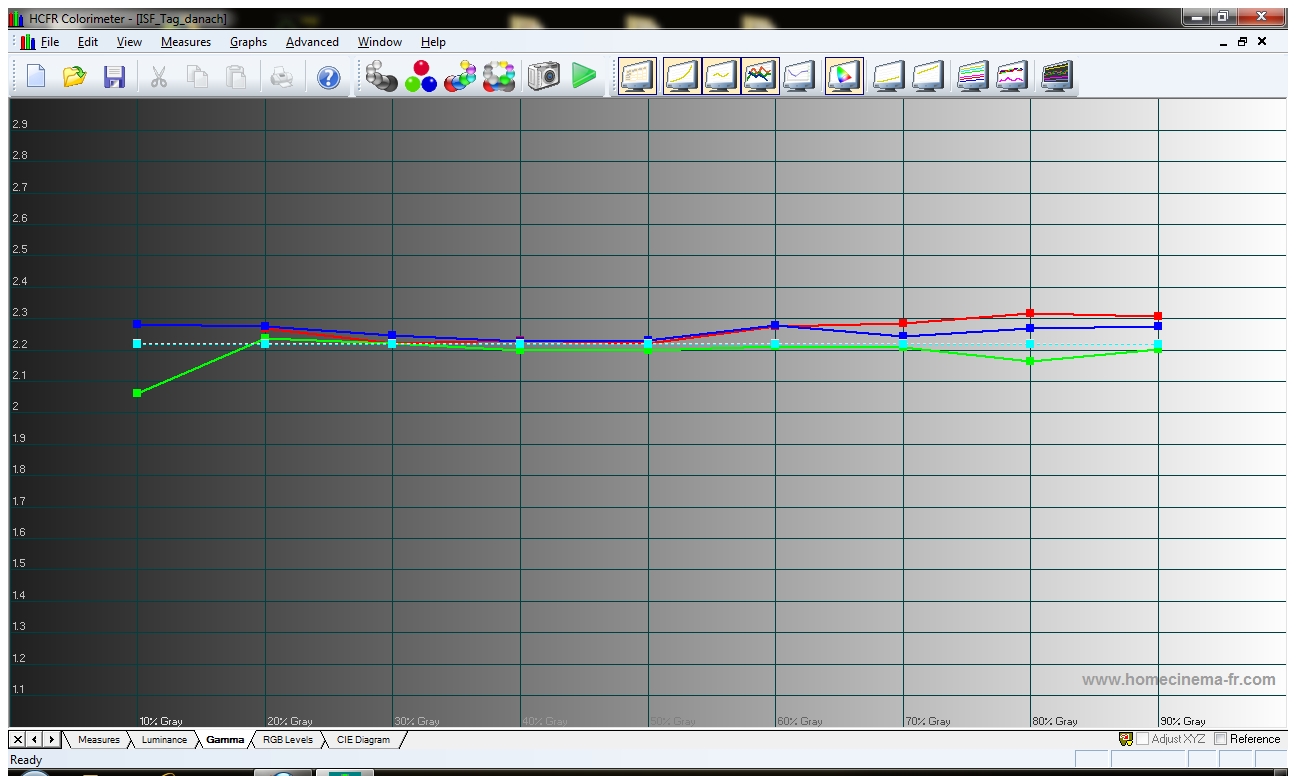Toggle the Reference checkbox
Image resolution: width=1296 pixels, height=776 pixels.
coord(1221,739)
